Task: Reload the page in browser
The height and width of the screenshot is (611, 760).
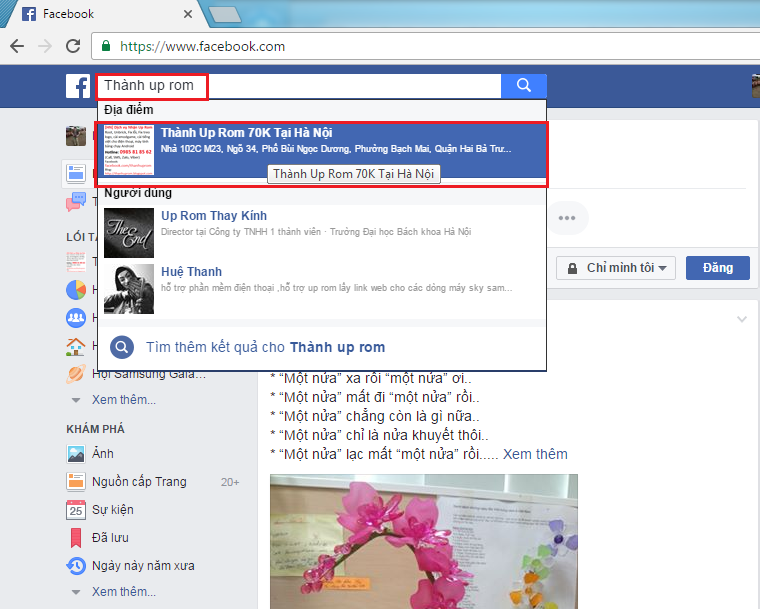Action: (x=72, y=46)
